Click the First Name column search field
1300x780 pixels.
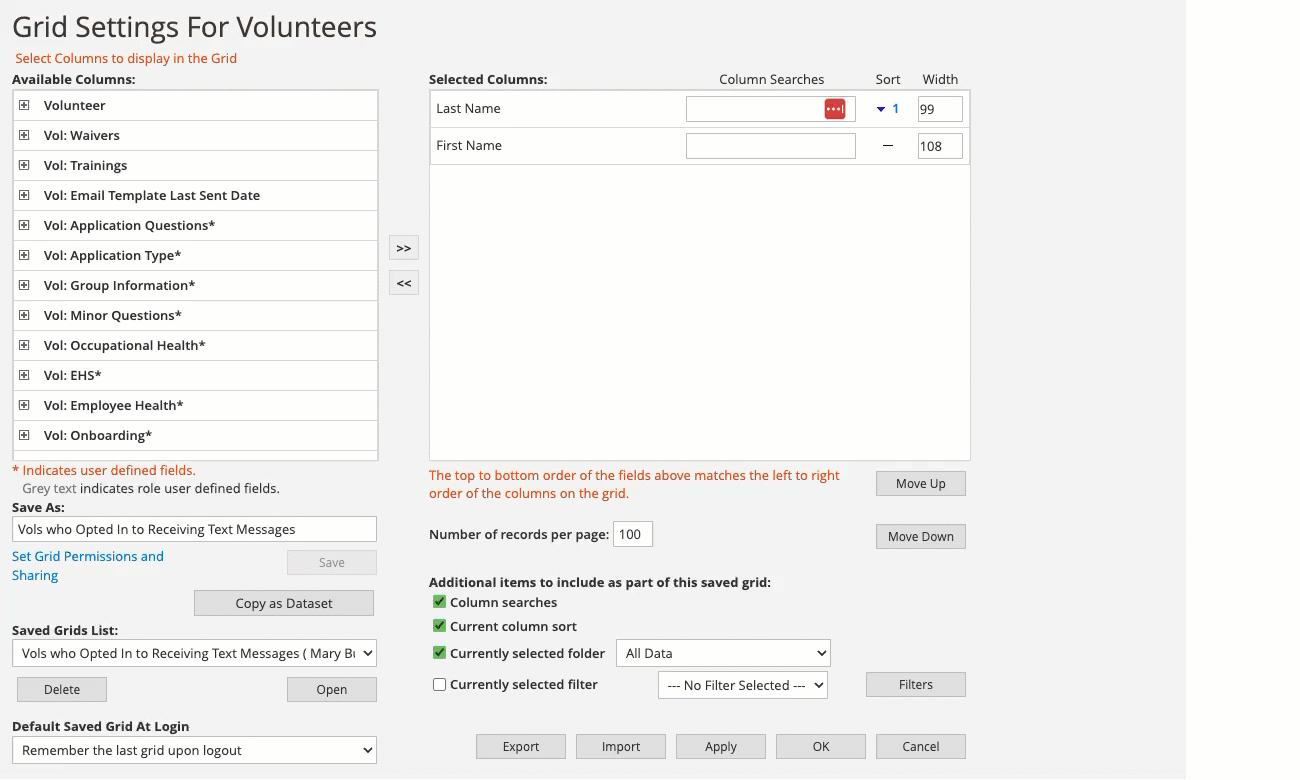(771, 146)
